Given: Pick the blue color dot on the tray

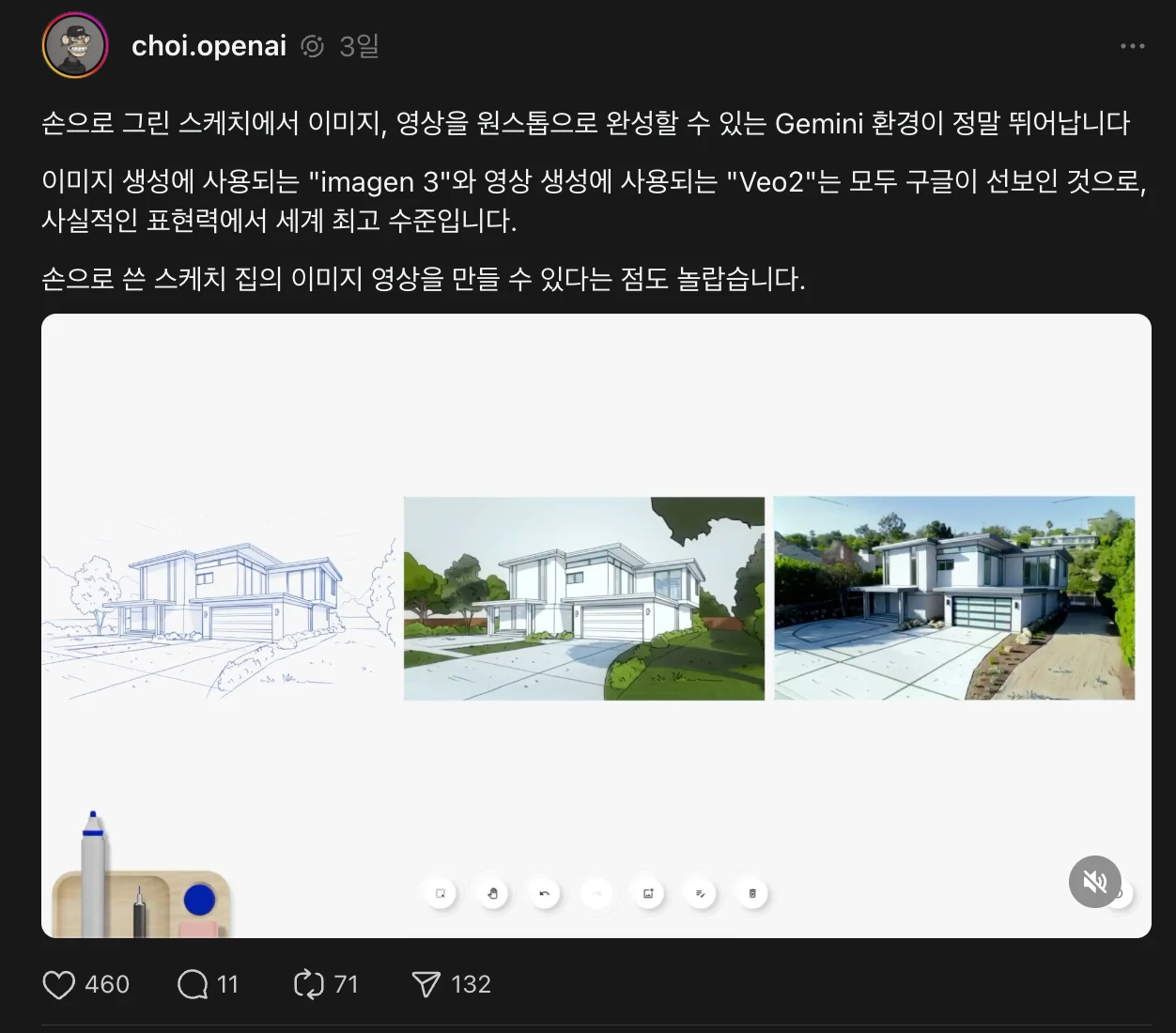Looking at the screenshot, I should pyautogui.click(x=199, y=900).
